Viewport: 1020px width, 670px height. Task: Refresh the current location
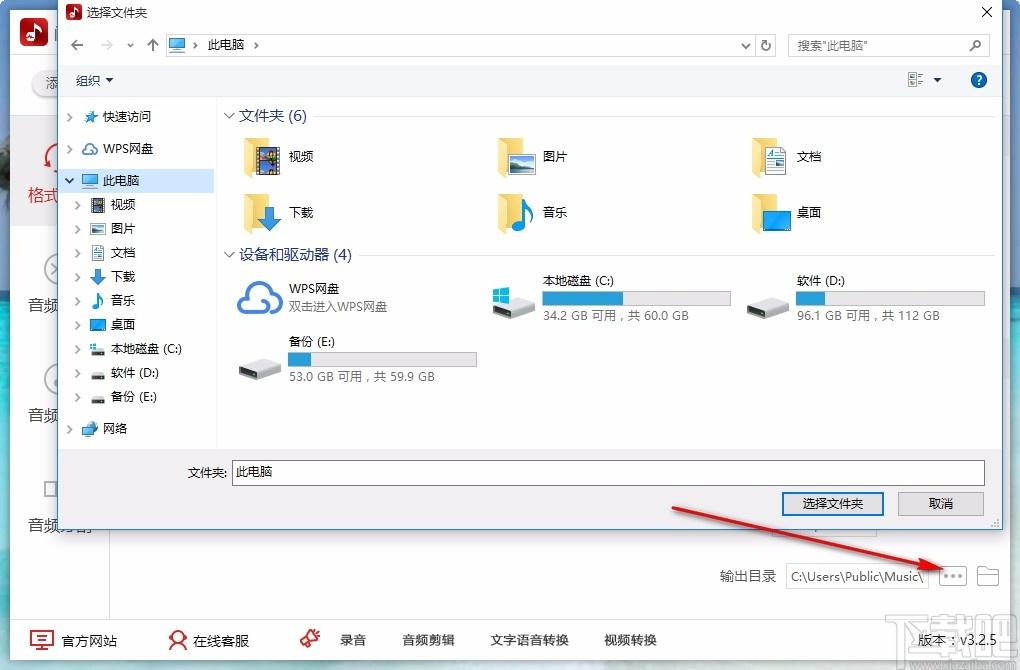coord(766,45)
